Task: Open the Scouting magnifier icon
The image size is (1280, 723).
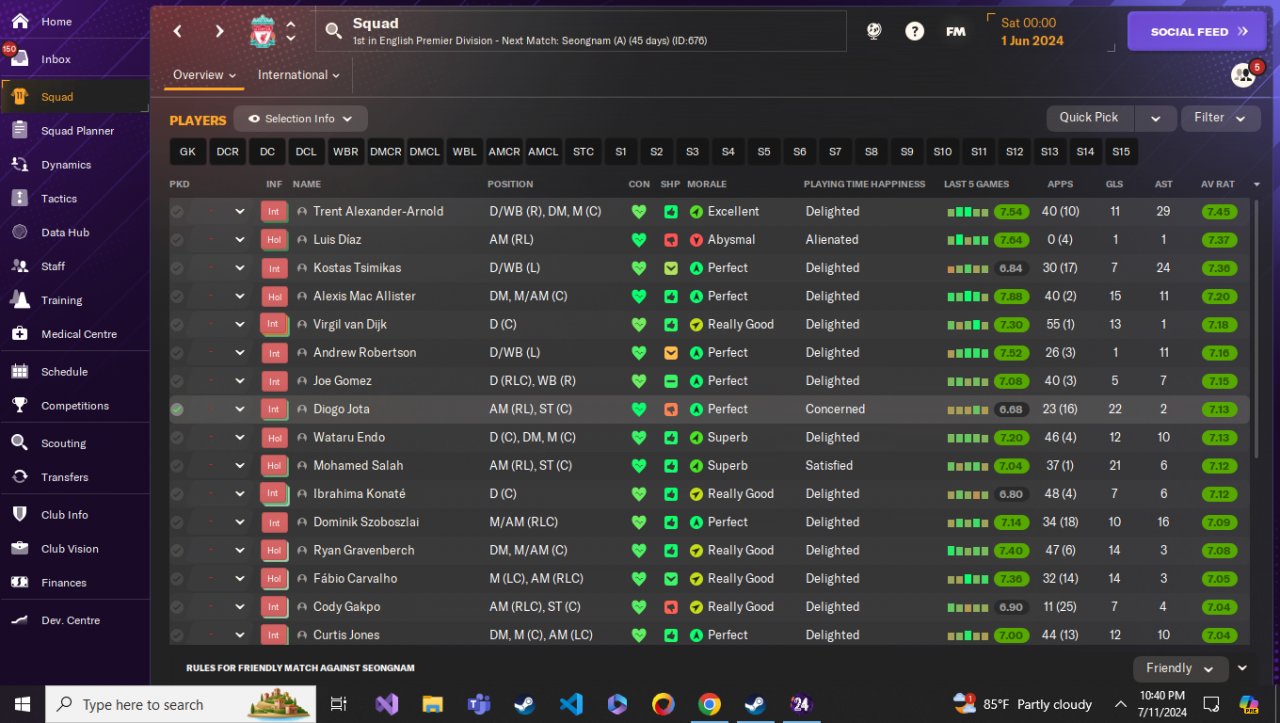Action: [x=20, y=443]
